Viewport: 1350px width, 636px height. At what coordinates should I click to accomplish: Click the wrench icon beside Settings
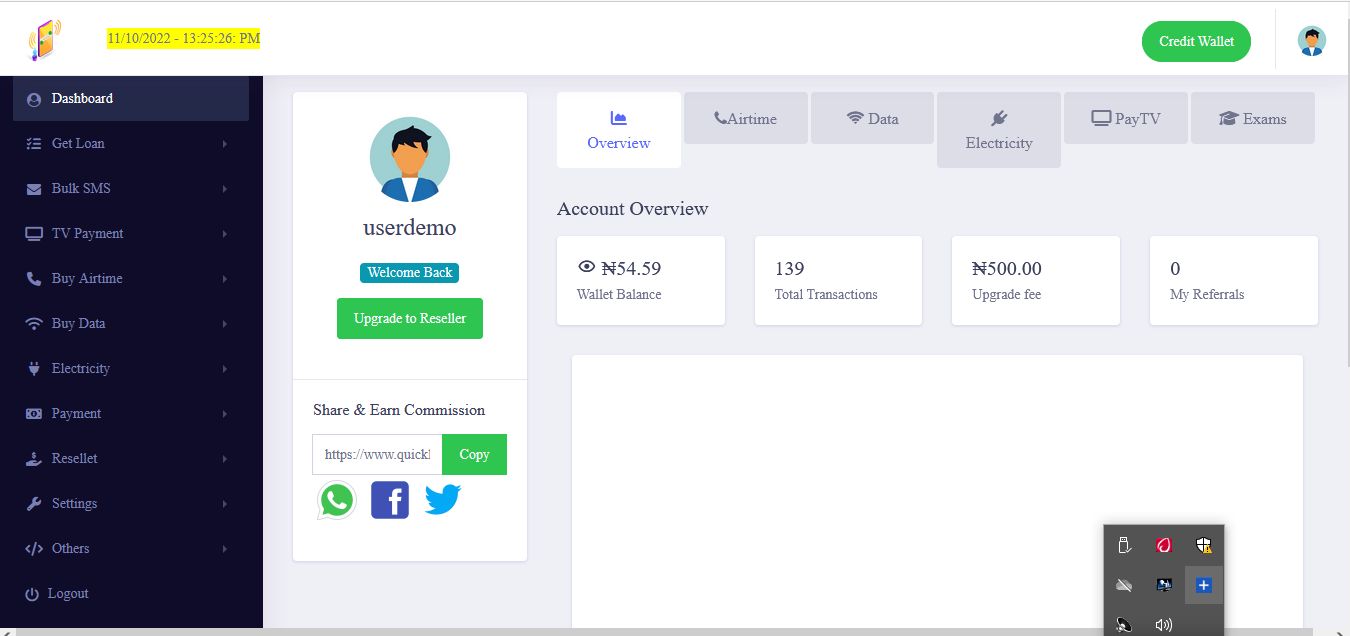click(33, 503)
